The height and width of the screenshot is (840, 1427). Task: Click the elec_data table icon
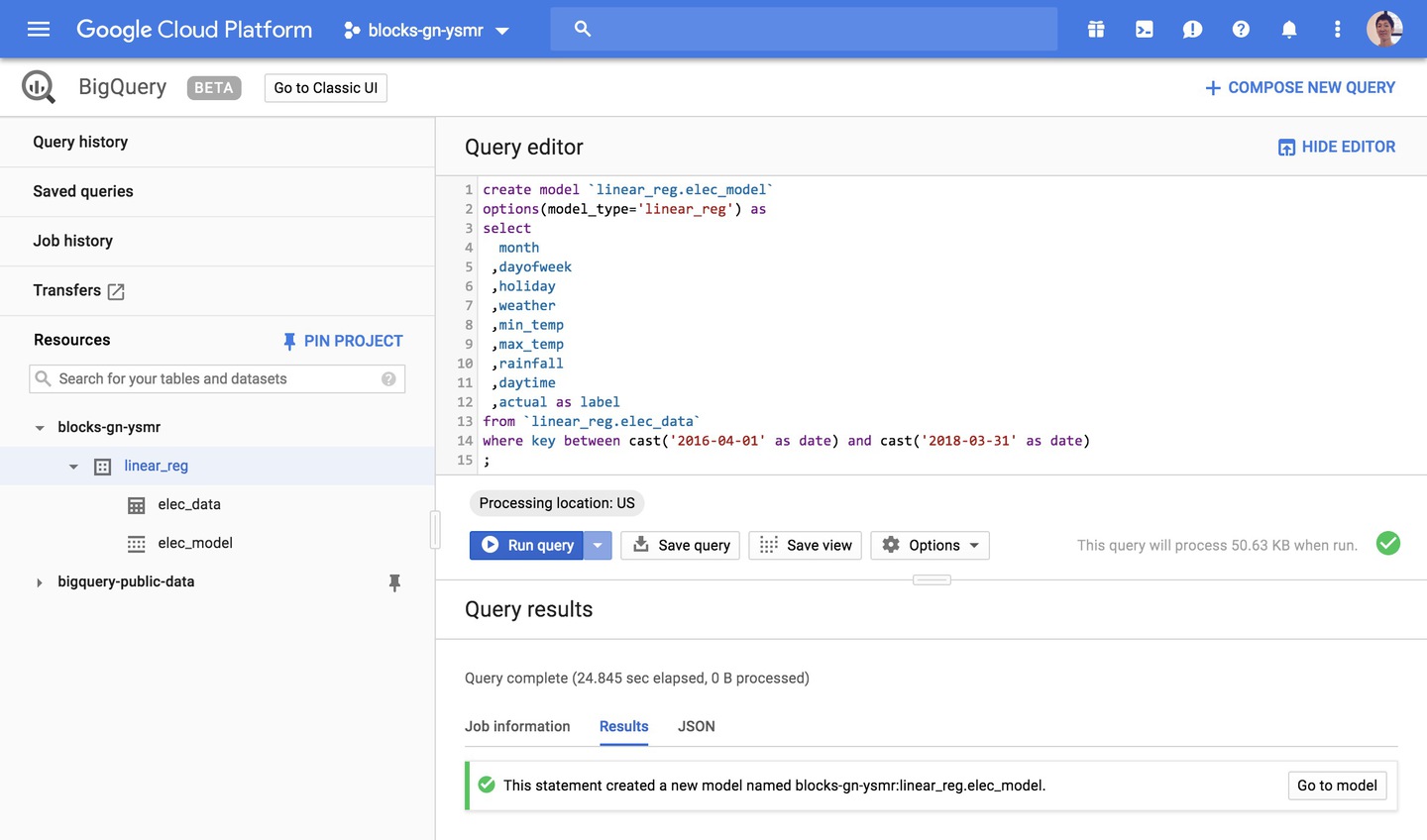pos(137,505)
